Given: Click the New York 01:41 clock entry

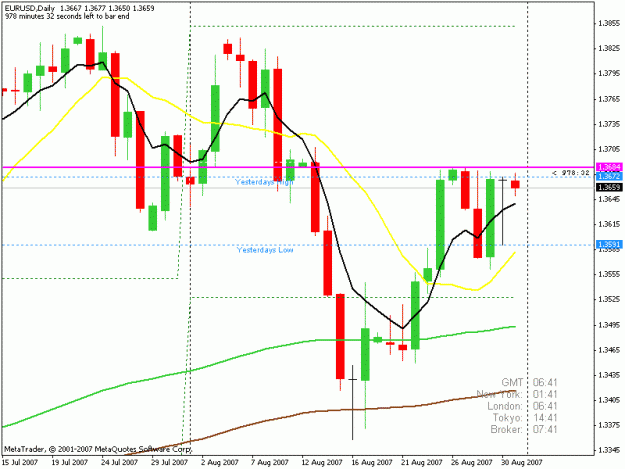Looking at the screenshot, I should 517,394.
